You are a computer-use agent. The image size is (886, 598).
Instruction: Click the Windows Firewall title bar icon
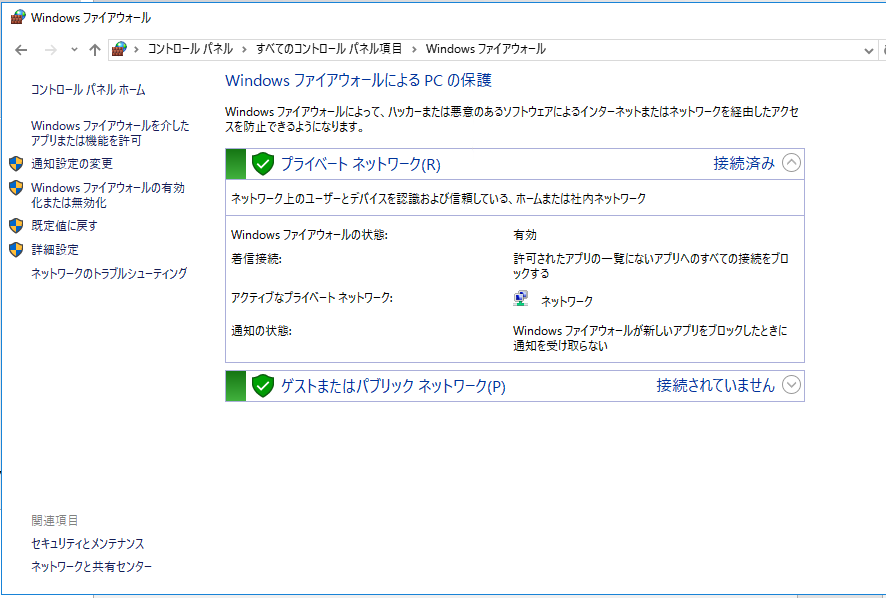tap(18, 18)
